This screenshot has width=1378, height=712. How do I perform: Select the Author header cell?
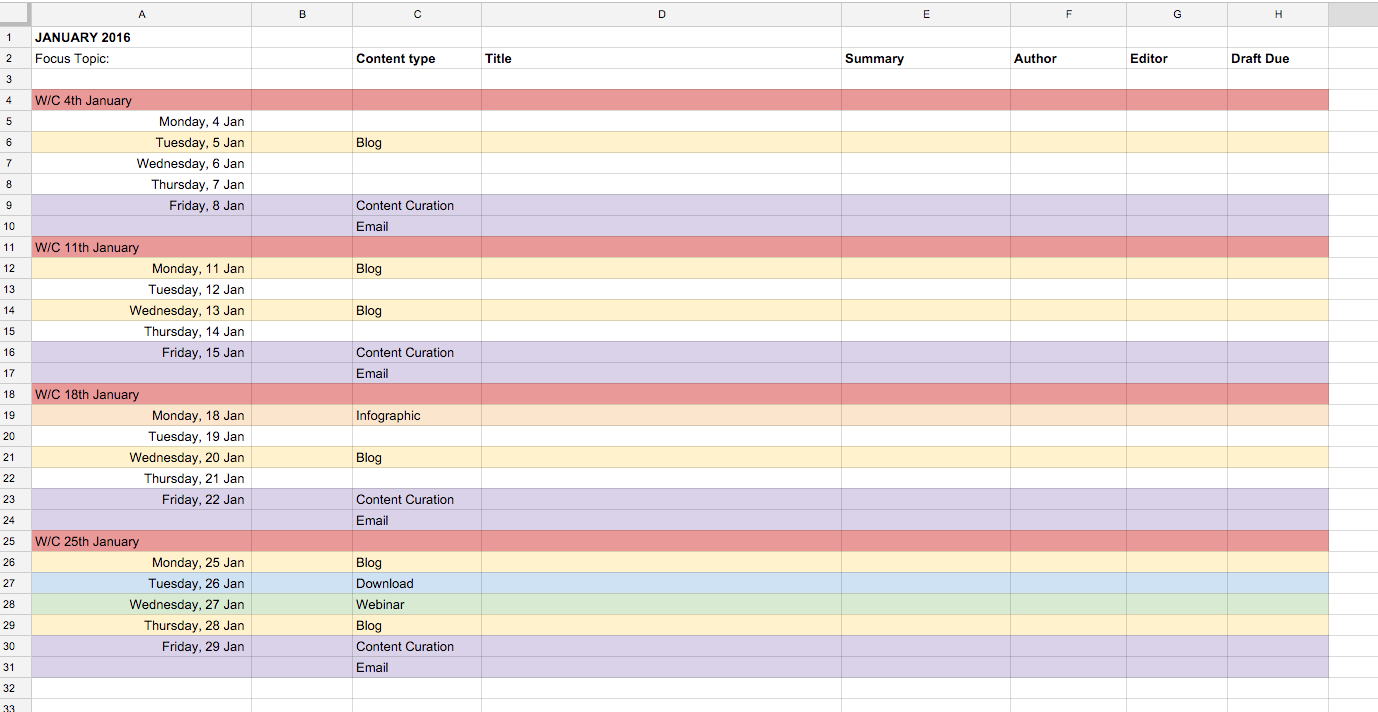pos(1068,59)
